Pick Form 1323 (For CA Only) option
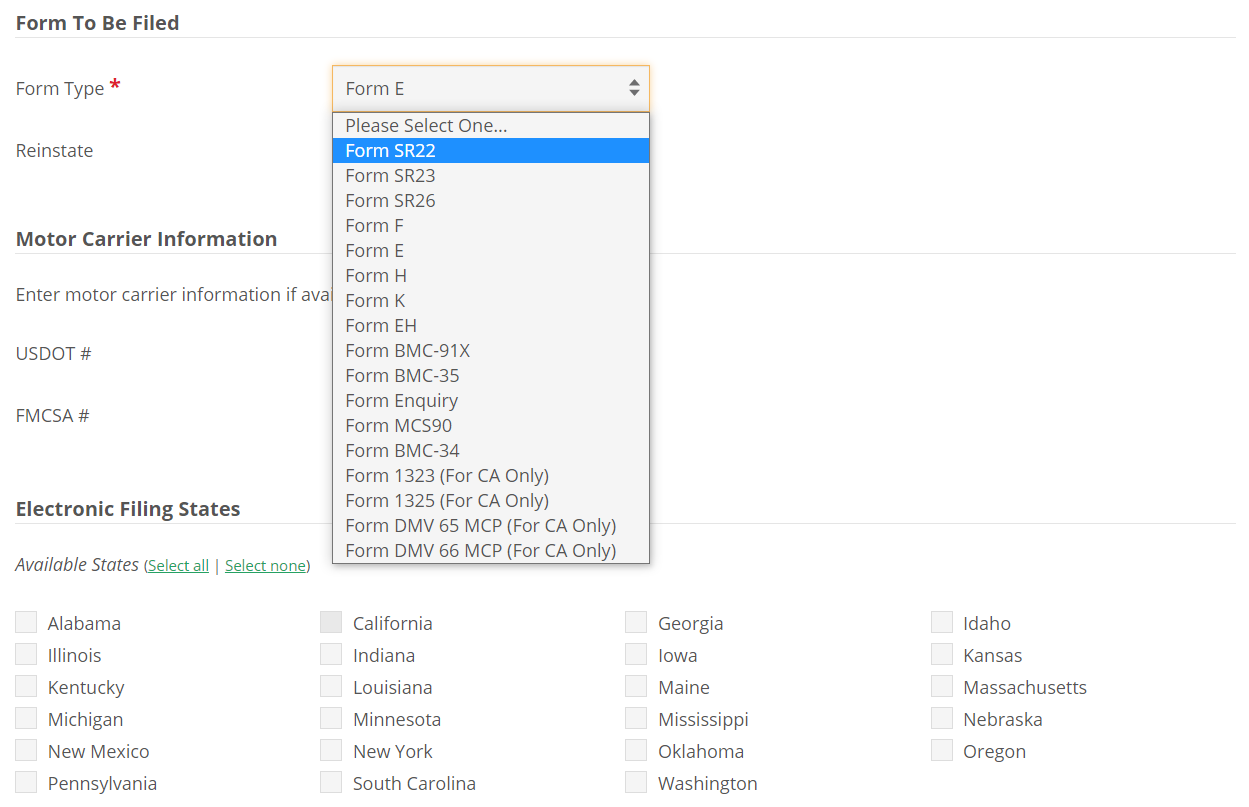The height and width of the screenshot is (807, 1249). pos(446,475)
